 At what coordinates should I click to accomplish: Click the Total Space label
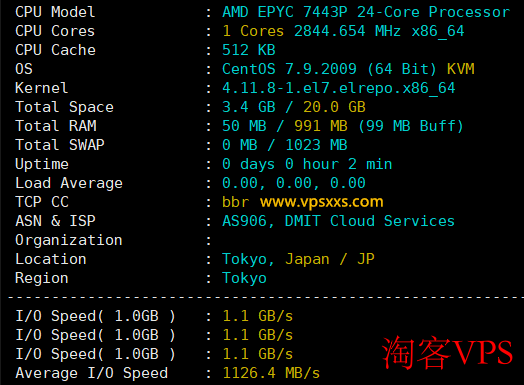(64, 107)
